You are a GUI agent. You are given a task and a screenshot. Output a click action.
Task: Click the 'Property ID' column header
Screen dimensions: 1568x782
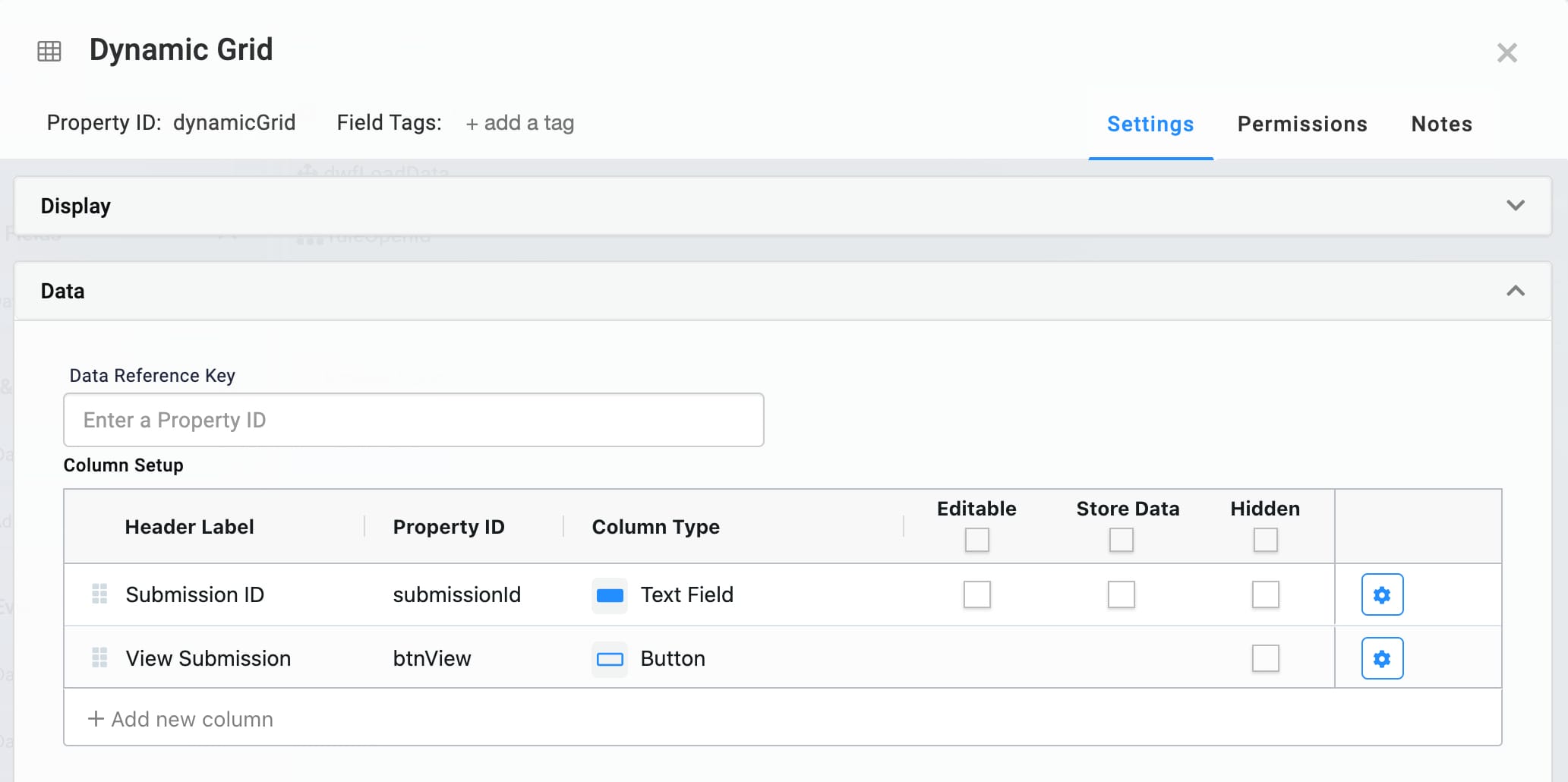[x=449, y=527]
